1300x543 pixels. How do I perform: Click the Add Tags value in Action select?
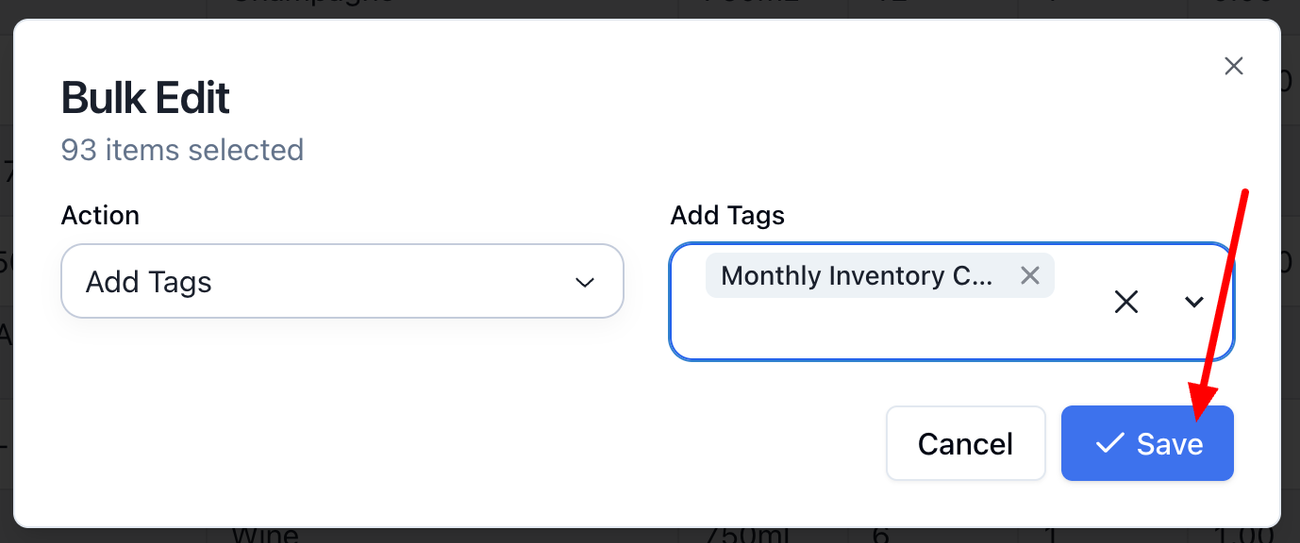point(149,282)
